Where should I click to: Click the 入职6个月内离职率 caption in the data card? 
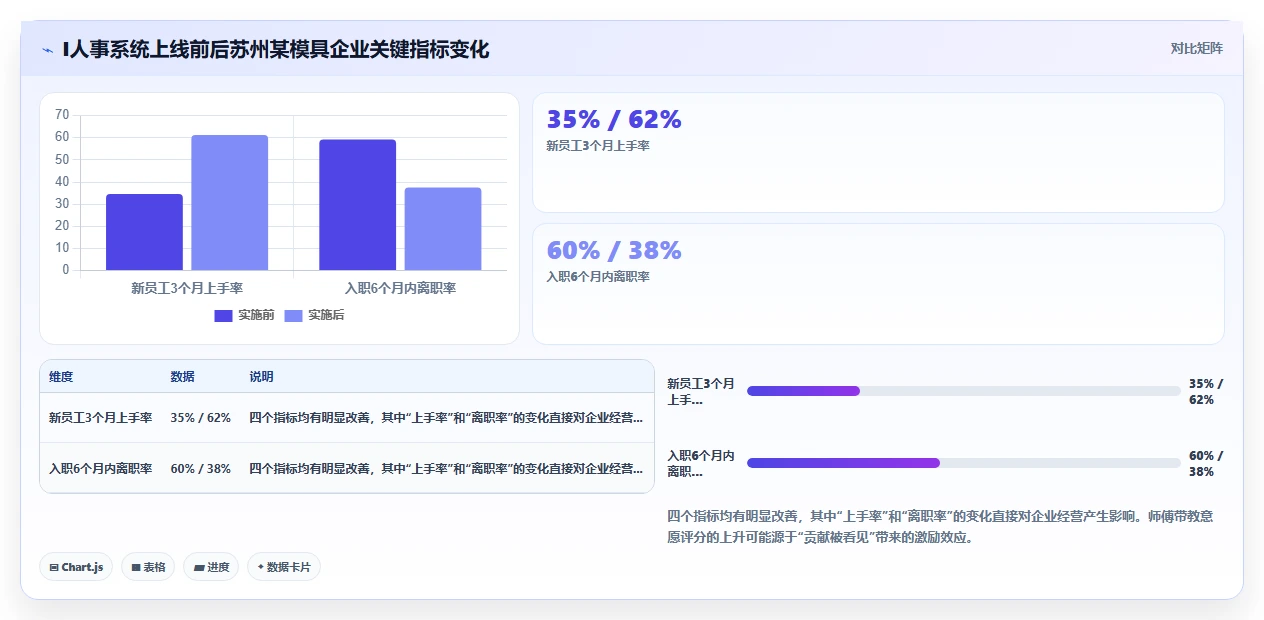coord(598,277)
